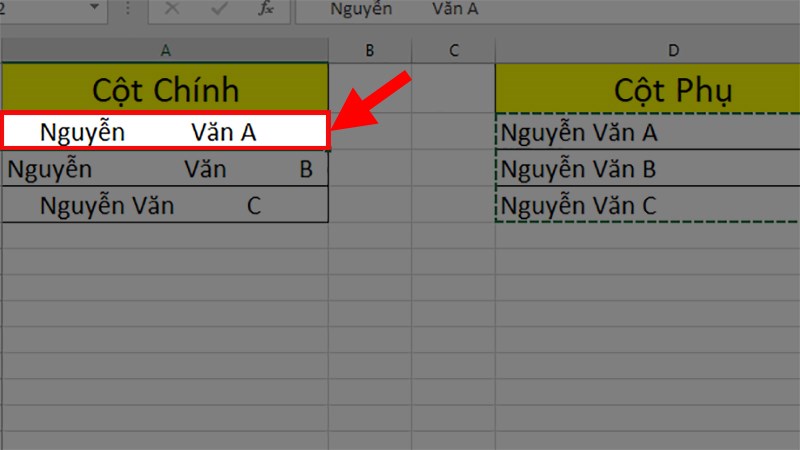The height and width of the screenshot is (450, 800).
Task: Select column C header
Action: coord(453,50)
